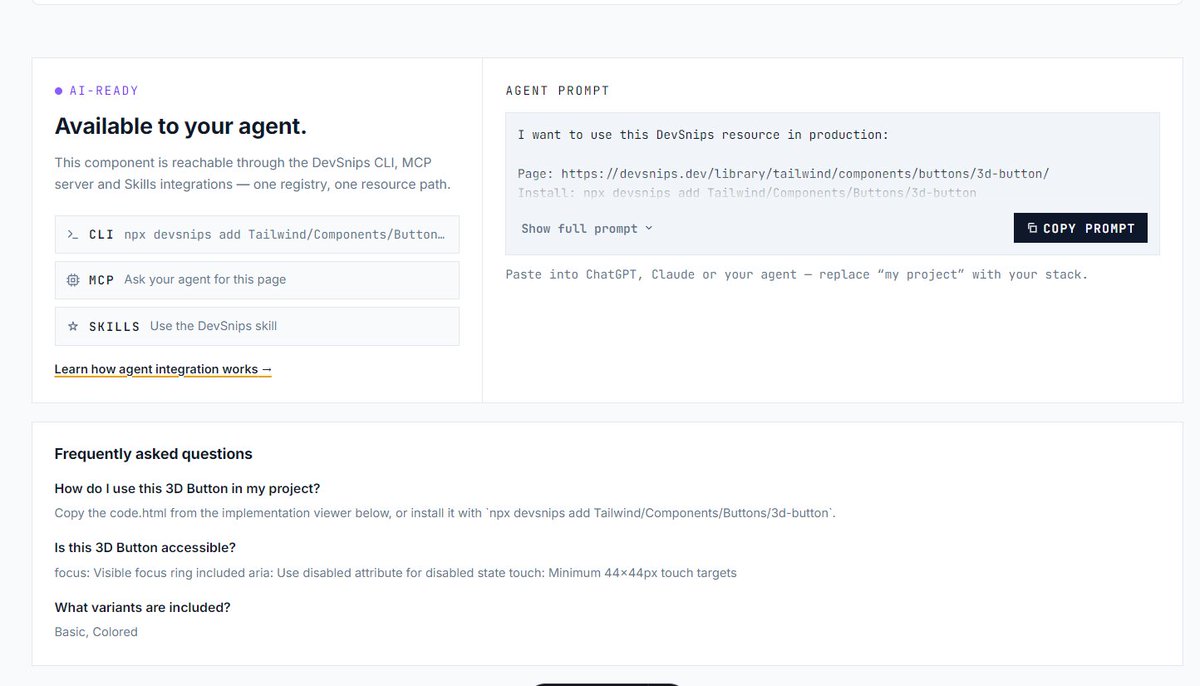Open Learn how agent integration works link
Image resolution: width=1200 pixels, height=686 pixels.
pos(163,369)
